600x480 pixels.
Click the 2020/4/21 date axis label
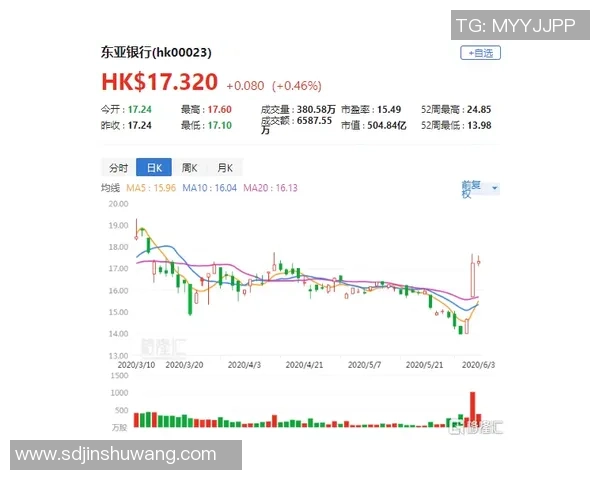(x=304, y=365)
